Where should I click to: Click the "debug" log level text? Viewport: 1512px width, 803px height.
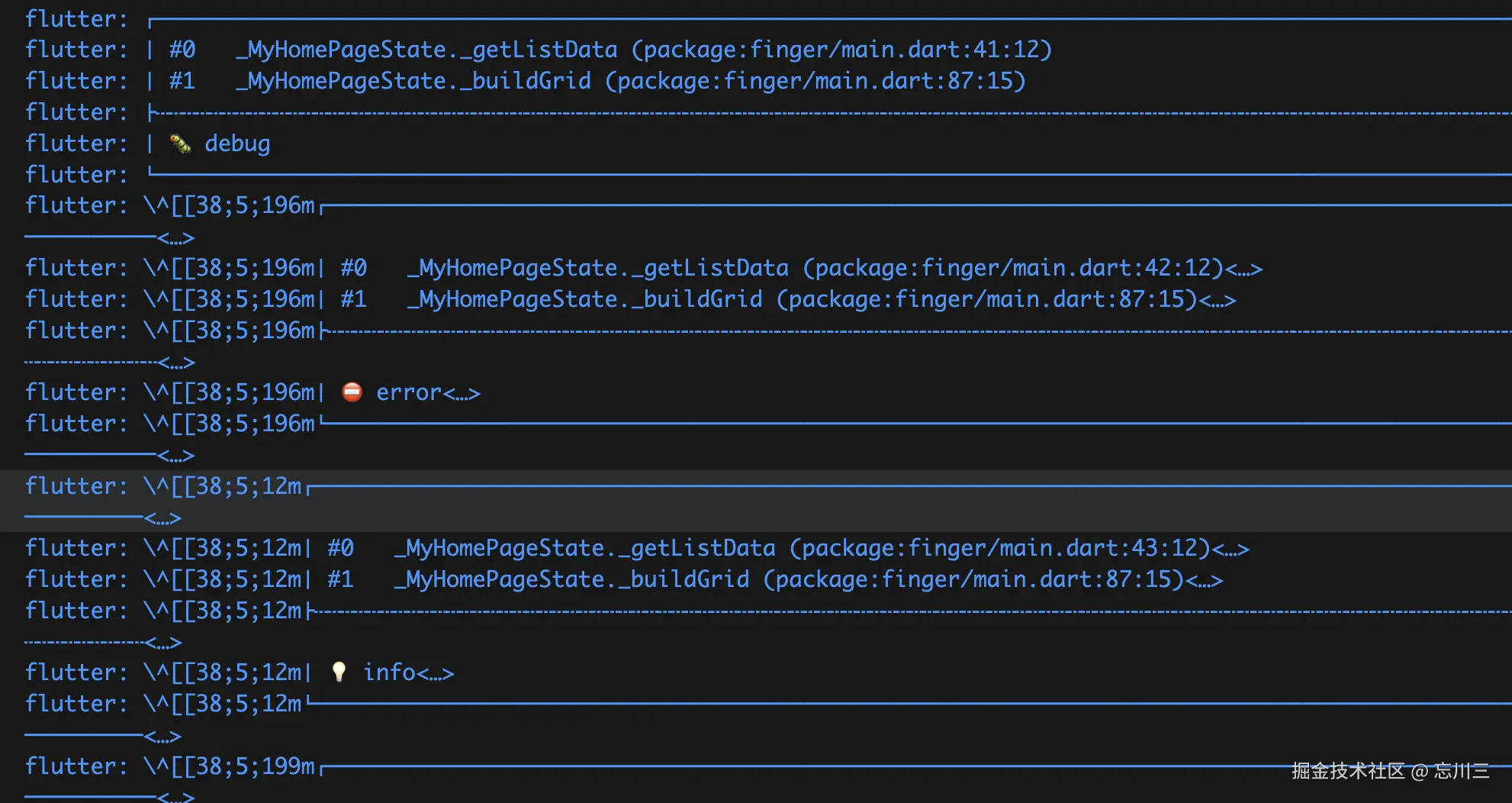pyautogui.click(x=237, y=144)
